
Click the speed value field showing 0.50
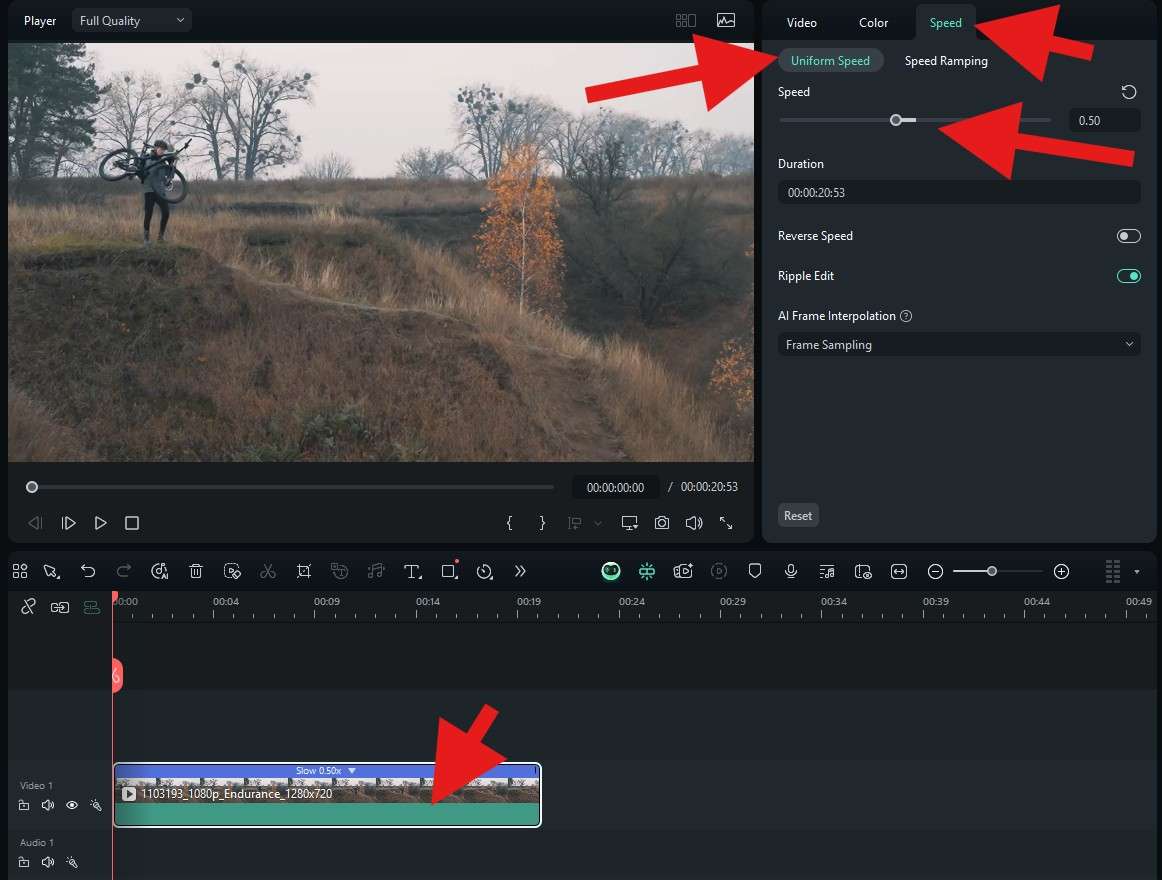[1104, 120]
